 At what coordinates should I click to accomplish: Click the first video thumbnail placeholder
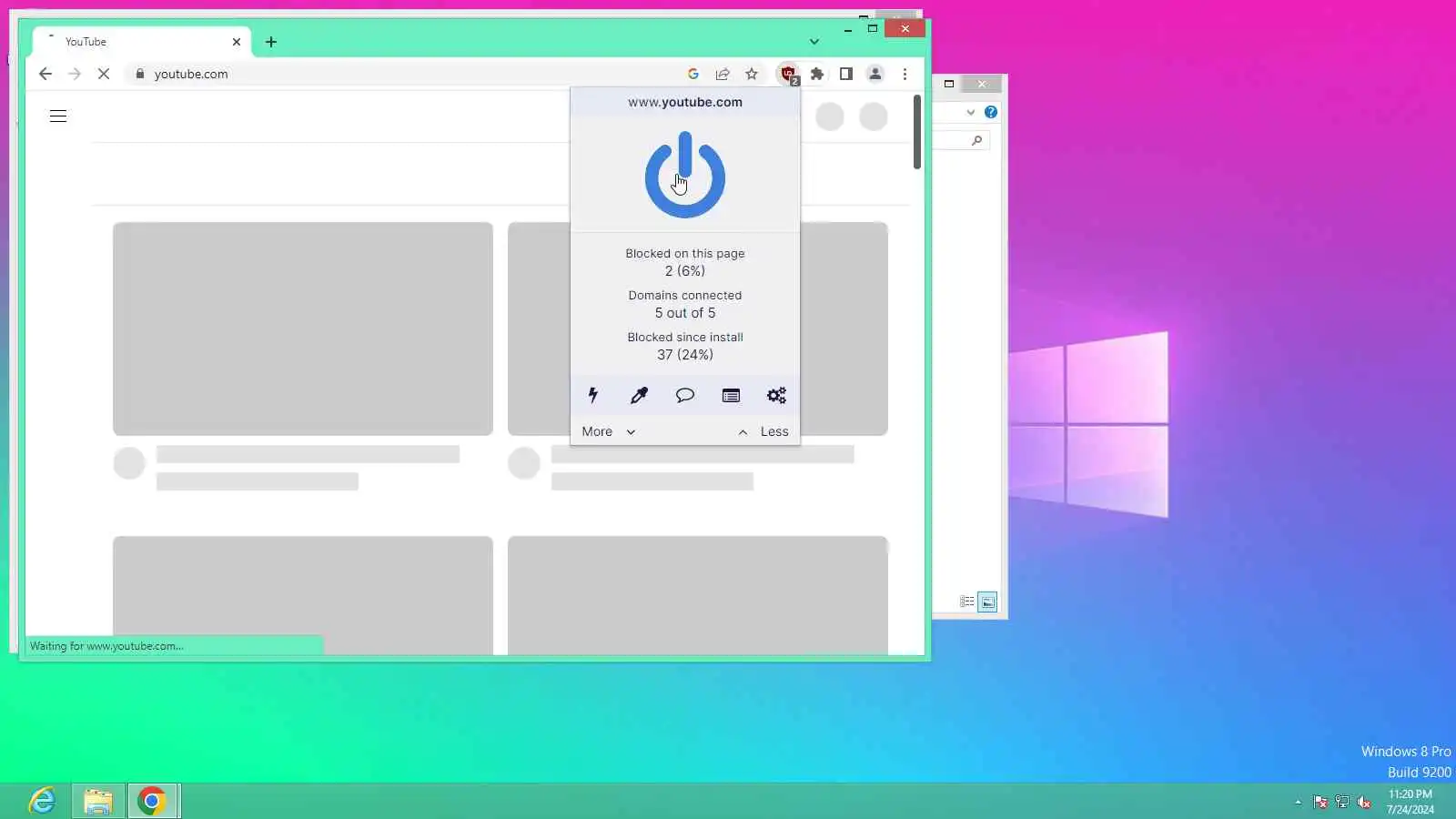(303, 329)
